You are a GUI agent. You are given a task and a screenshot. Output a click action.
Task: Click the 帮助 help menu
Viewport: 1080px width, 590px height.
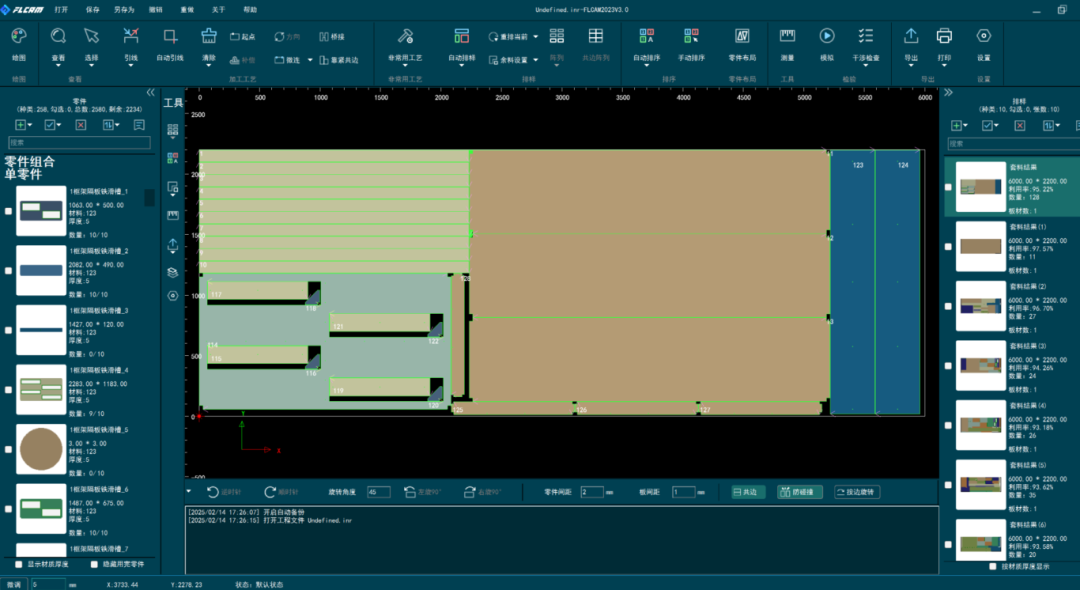[x=250, y=9]
